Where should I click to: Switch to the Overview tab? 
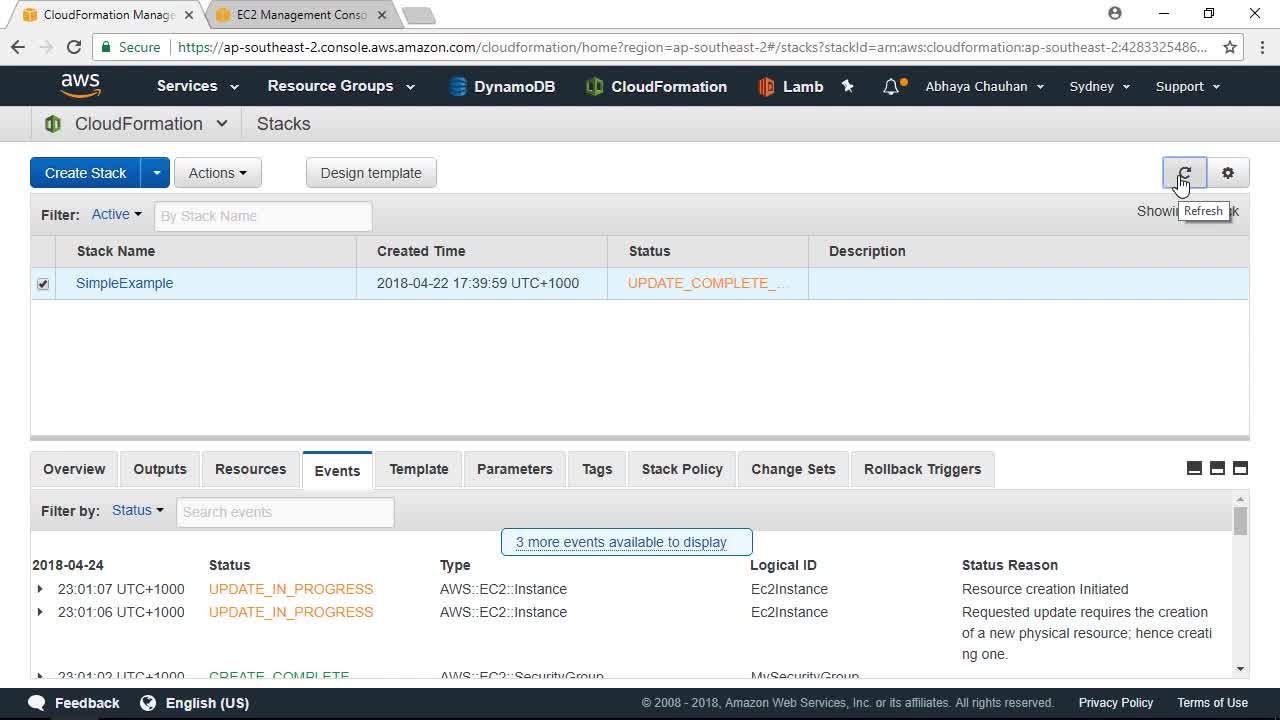click(74, 469)
